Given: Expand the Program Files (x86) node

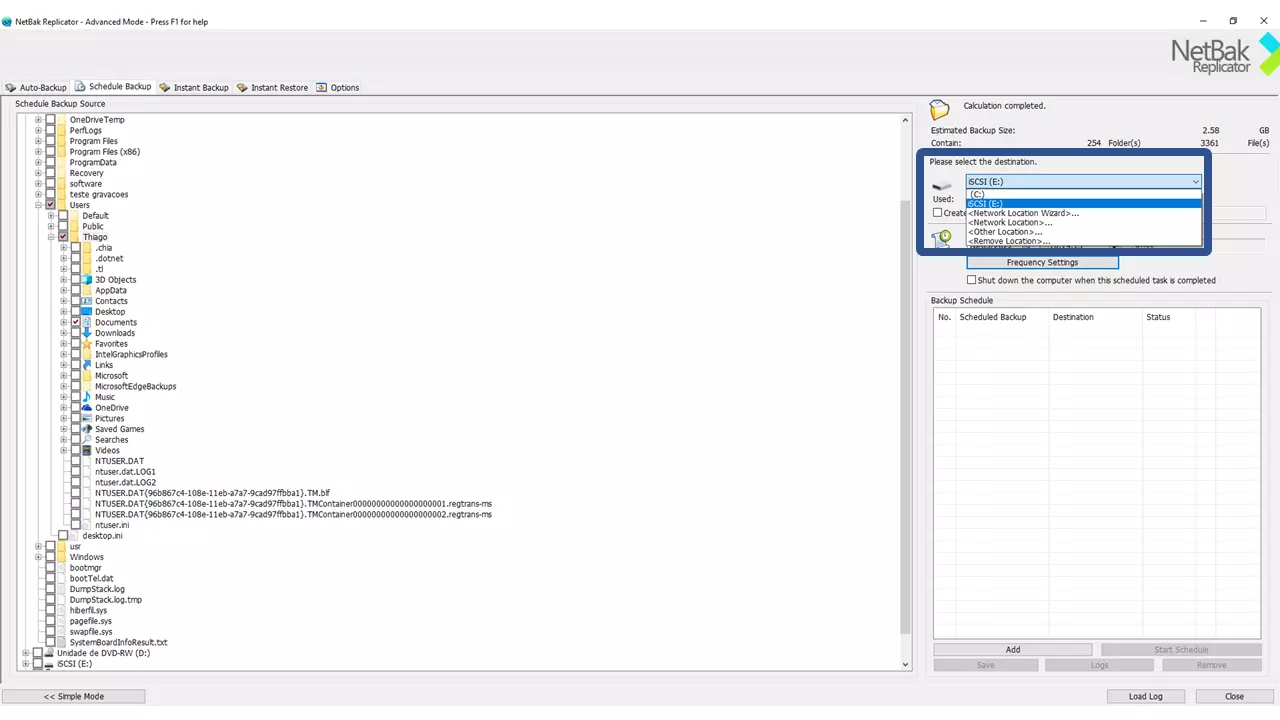Looking at the screenshot, I should point(39,152).
